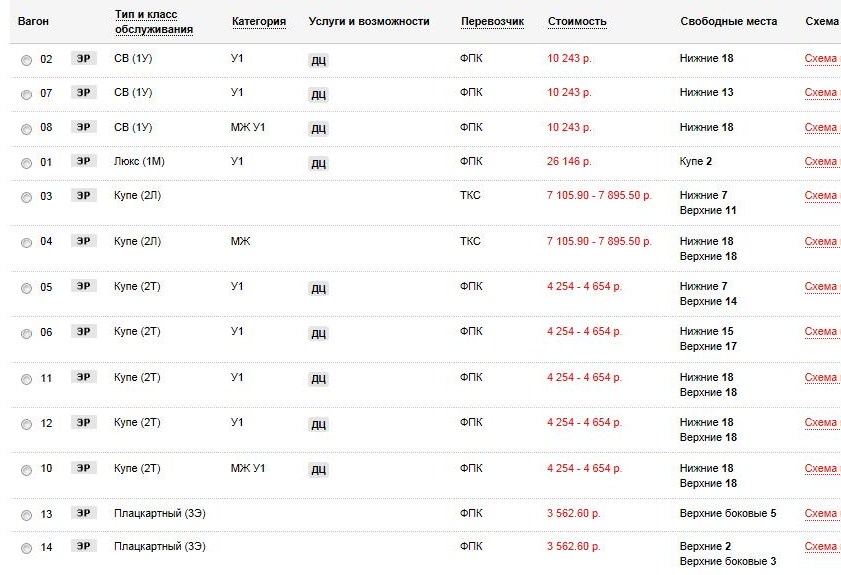Screen dimensions: 841x575
Task: Choose wagon 11 radio button
Action: 26,379
